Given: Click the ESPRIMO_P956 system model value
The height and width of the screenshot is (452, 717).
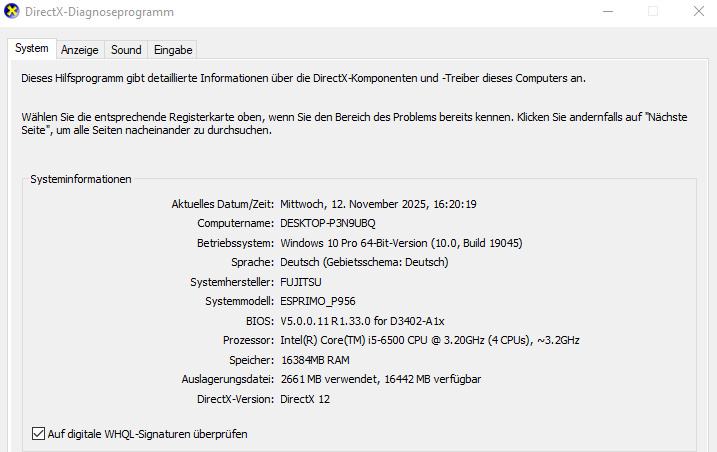Looking at the screenshot, I should 317,301.
